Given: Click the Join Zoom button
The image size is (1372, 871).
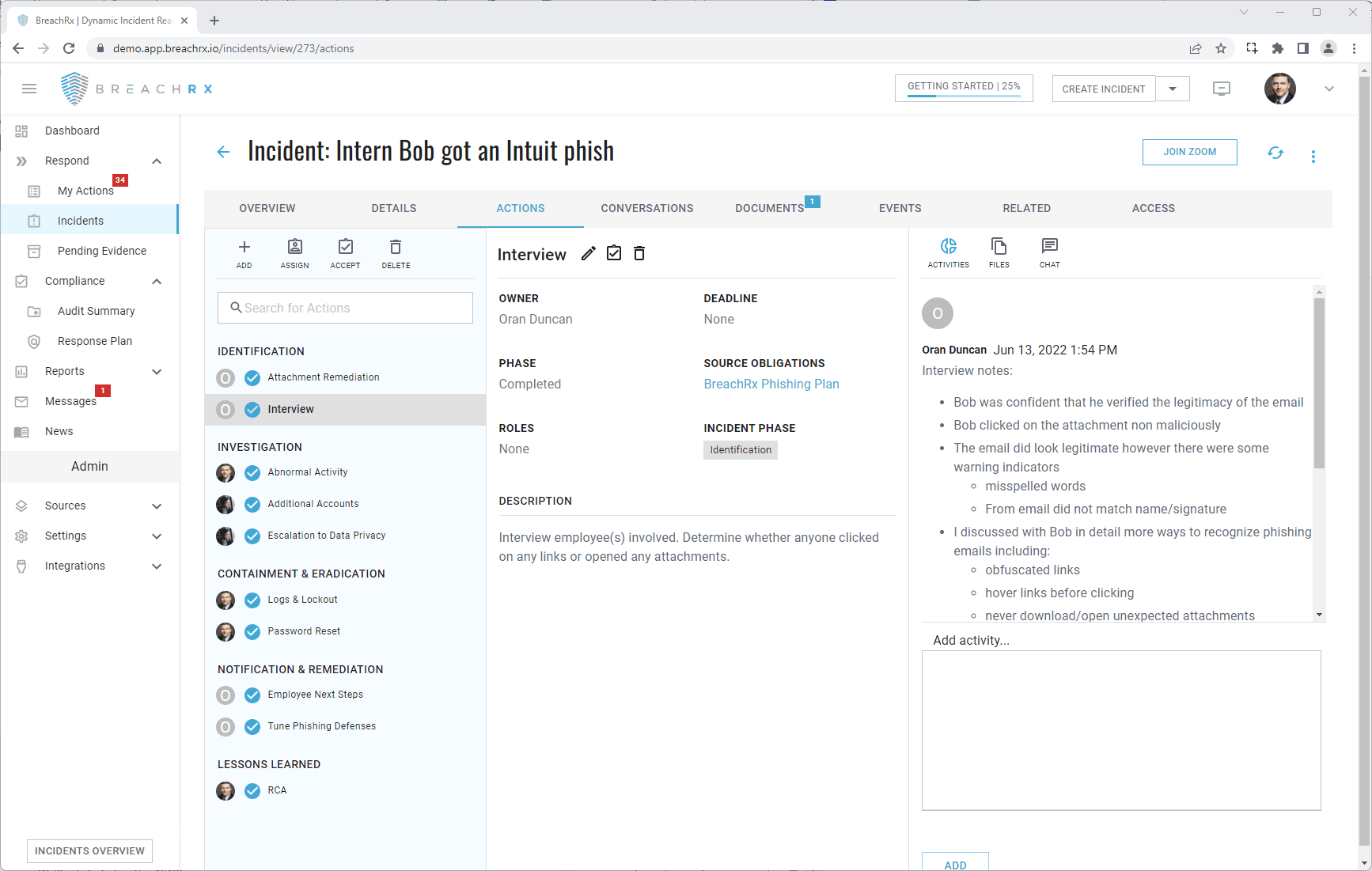Looking at the screenshot, I should pos(1189,152).
